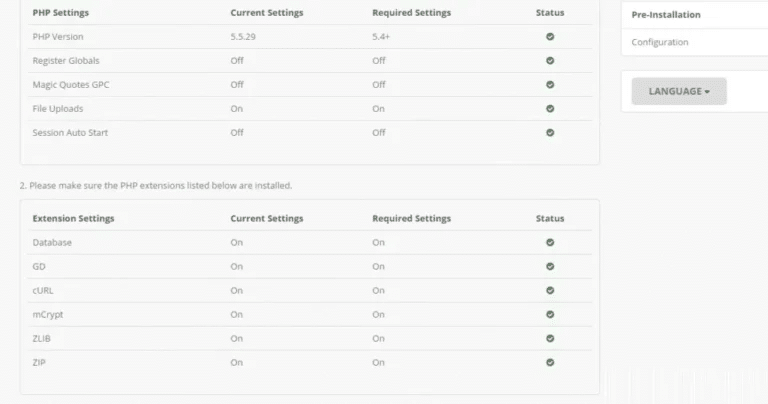
Task: Click the Extension Settings column header
Action: click(73, 218)
